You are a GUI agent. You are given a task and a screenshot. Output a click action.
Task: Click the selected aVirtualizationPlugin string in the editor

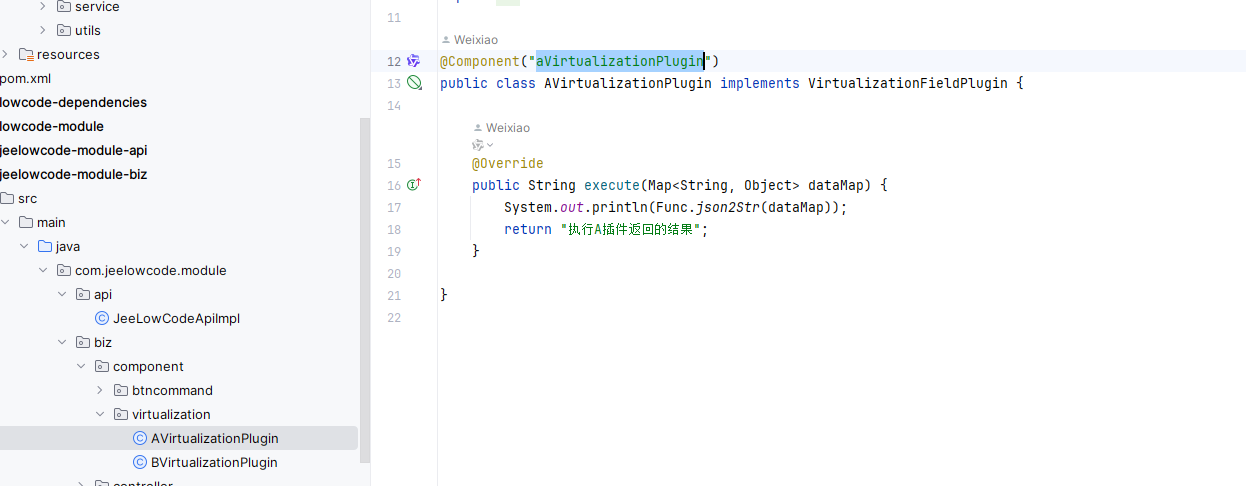click(x=620, y=61)
